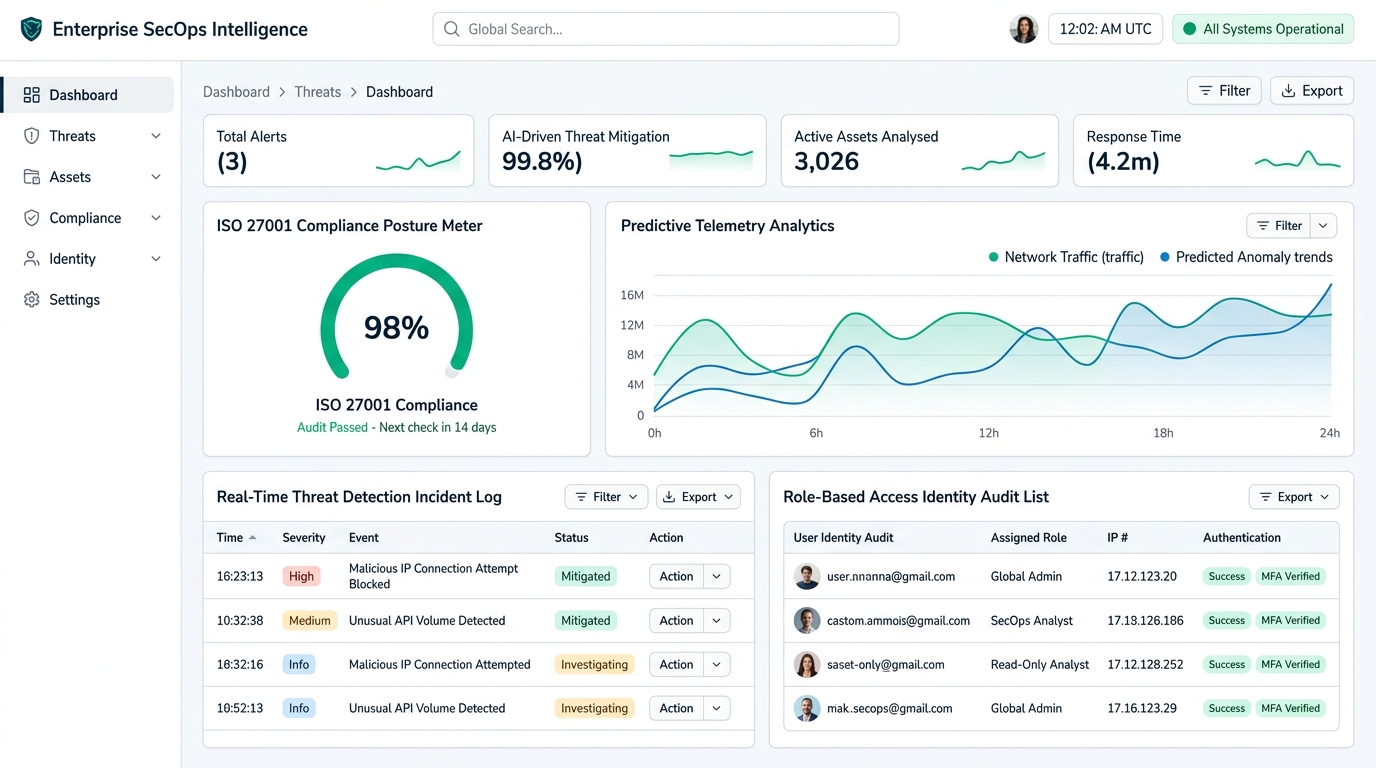
Task: Click the magnifier icon in Global Search
Action: pos(452,29)
